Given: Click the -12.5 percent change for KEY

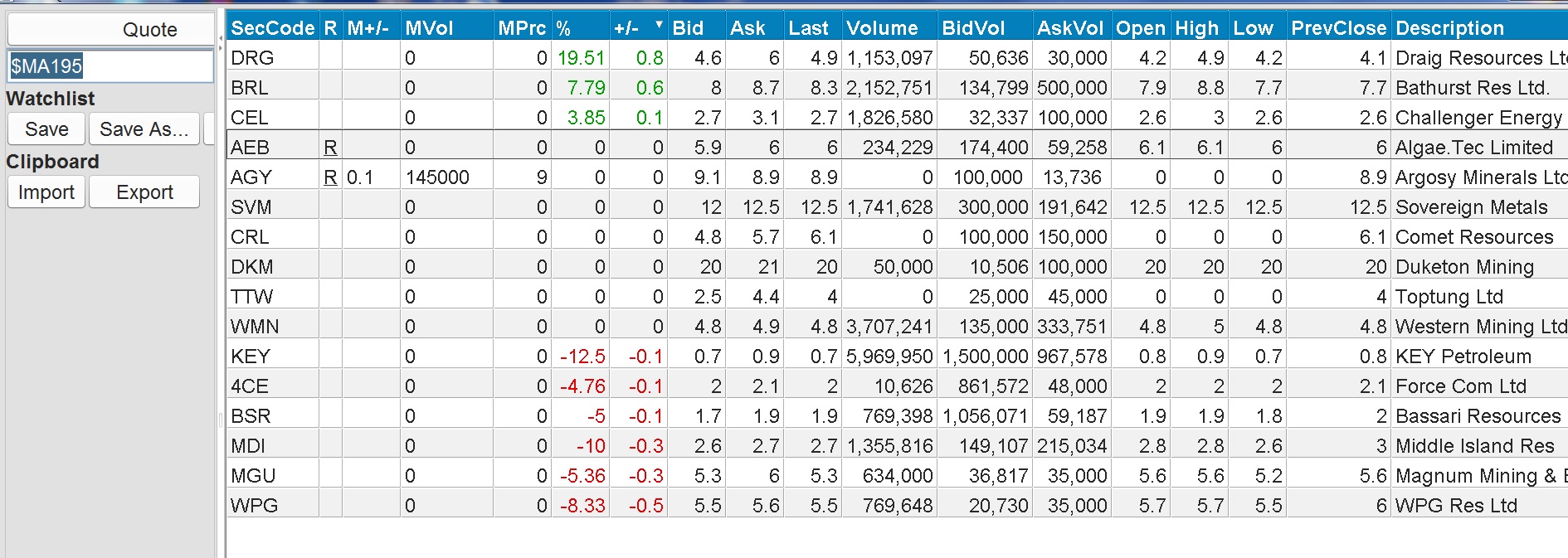Looking at the screenshot, I should click(x=582, y=357).
